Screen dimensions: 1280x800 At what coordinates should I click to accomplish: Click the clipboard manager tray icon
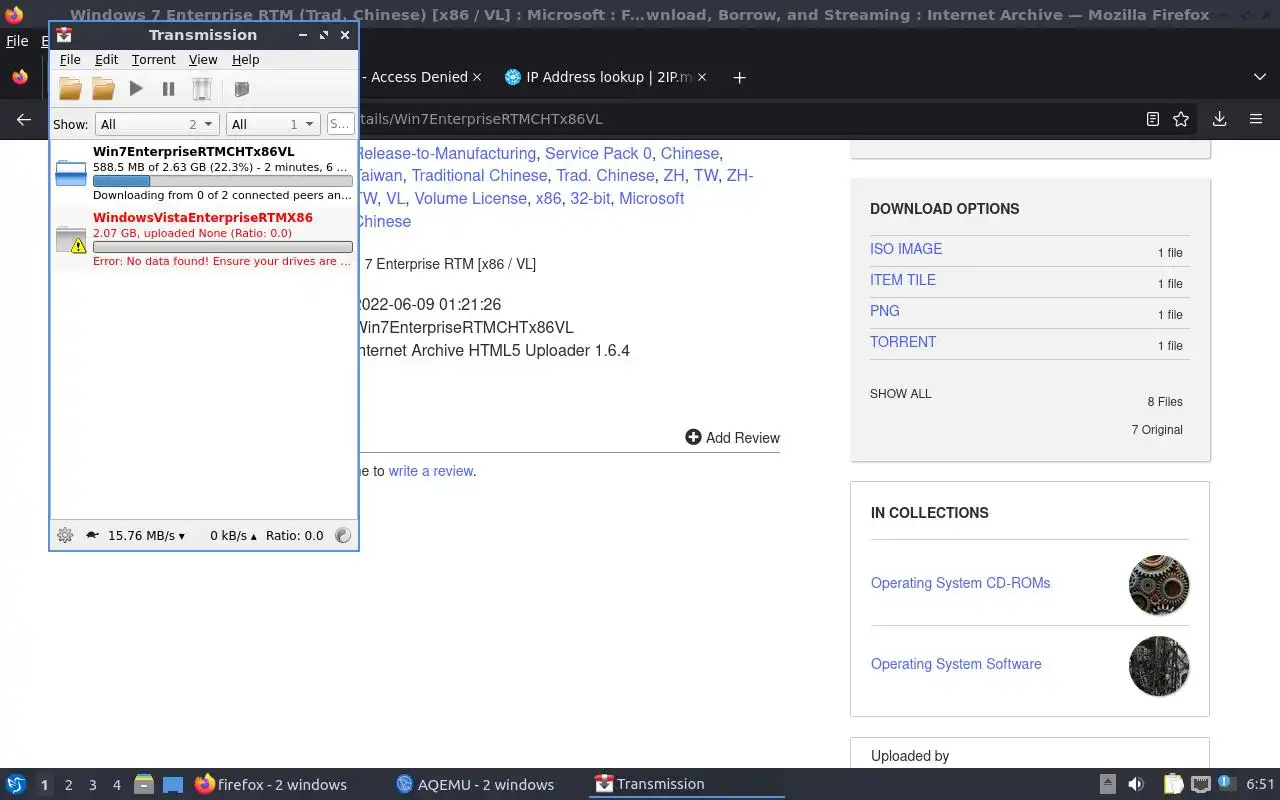[x=1173, y=784]
